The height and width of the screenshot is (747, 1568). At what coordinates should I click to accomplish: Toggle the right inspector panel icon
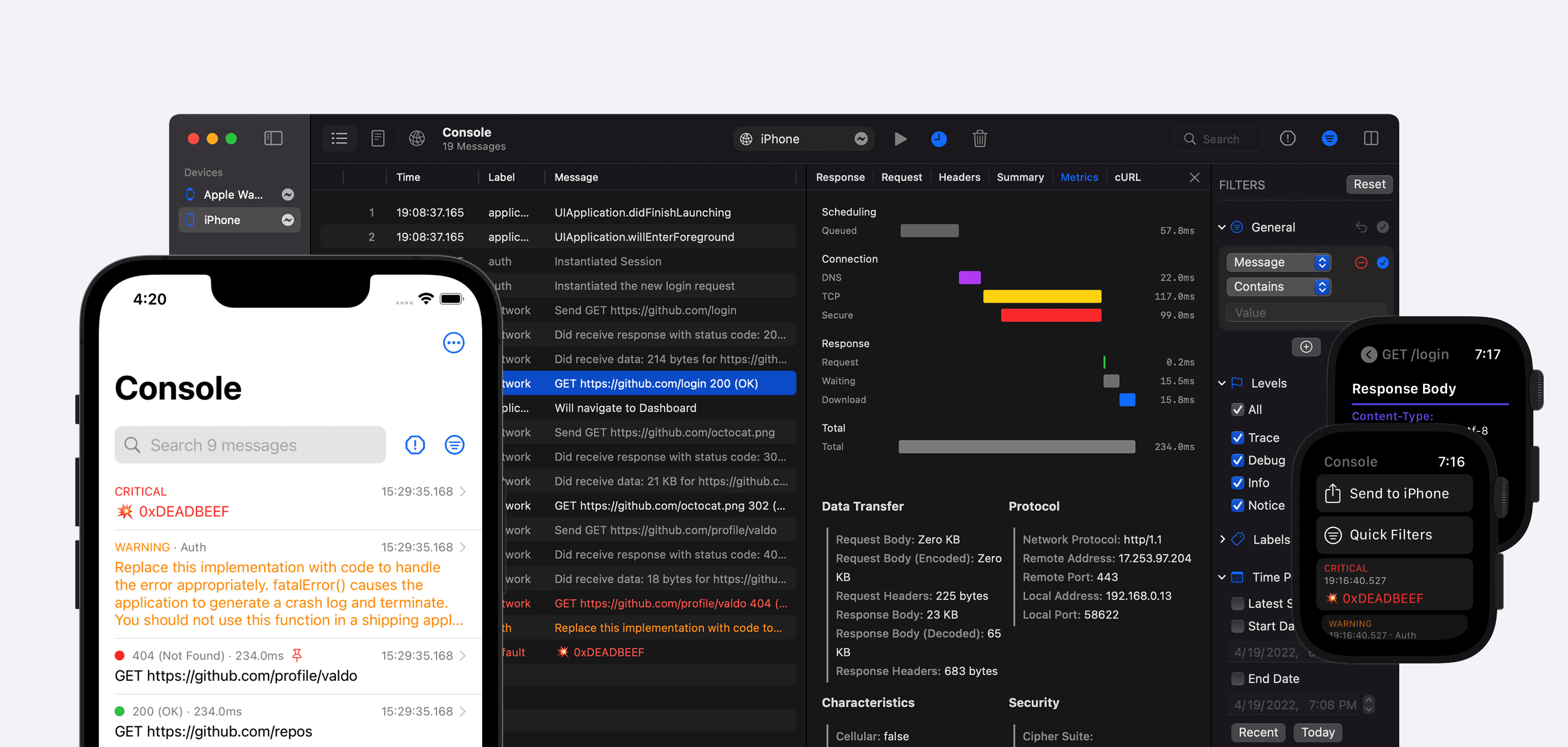[1371, 139]
